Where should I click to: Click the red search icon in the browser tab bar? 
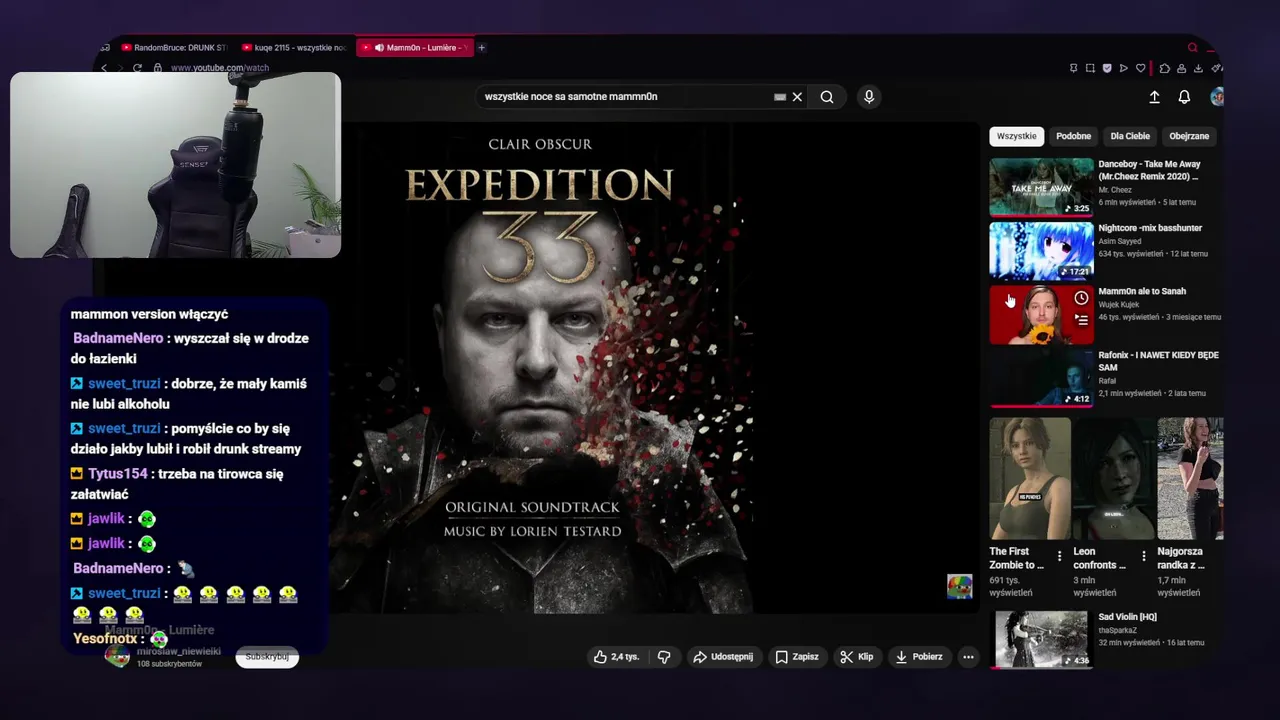1192,47
